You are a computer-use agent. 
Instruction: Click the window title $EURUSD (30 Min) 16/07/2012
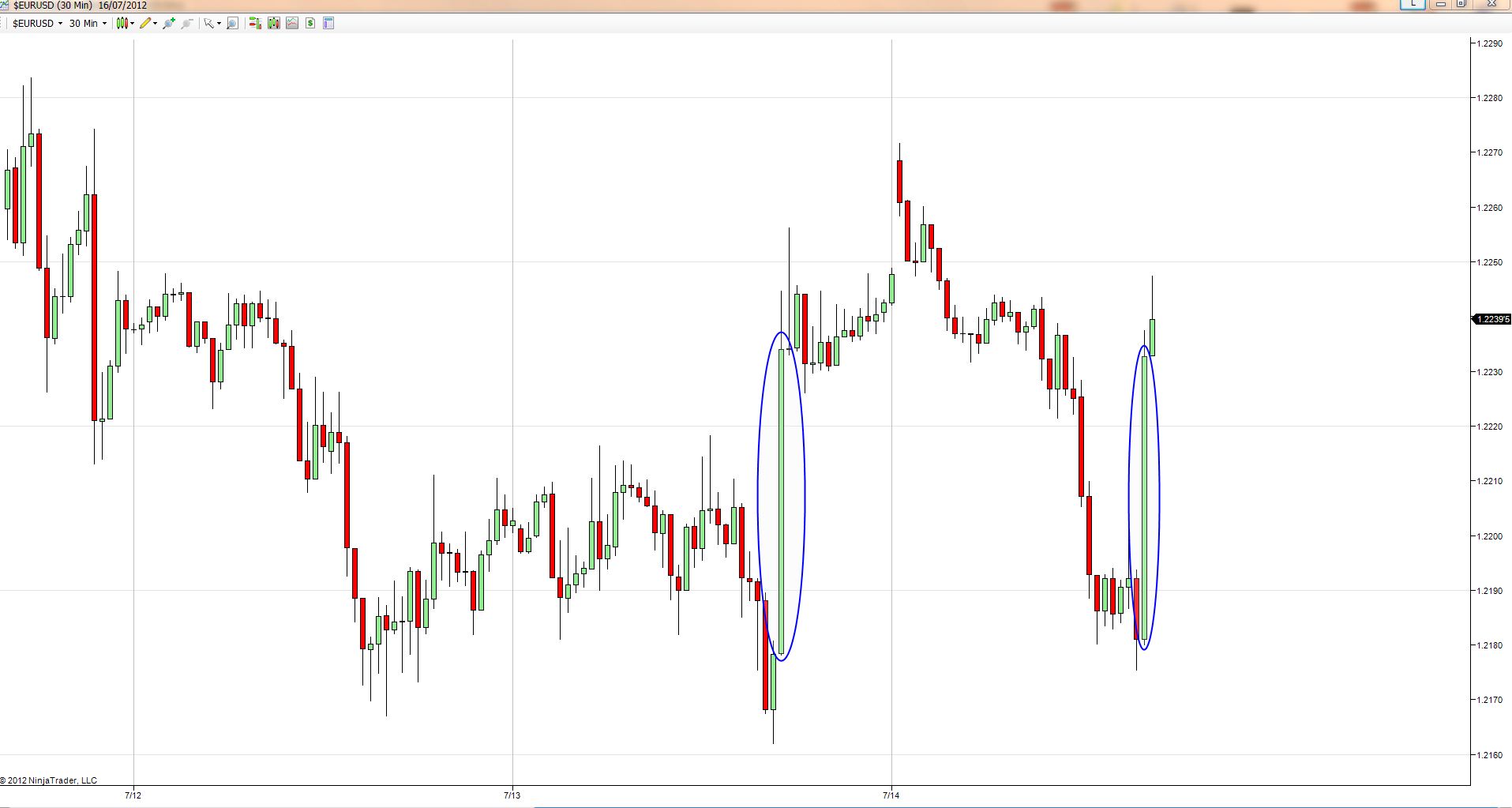[x=81, y=6]
